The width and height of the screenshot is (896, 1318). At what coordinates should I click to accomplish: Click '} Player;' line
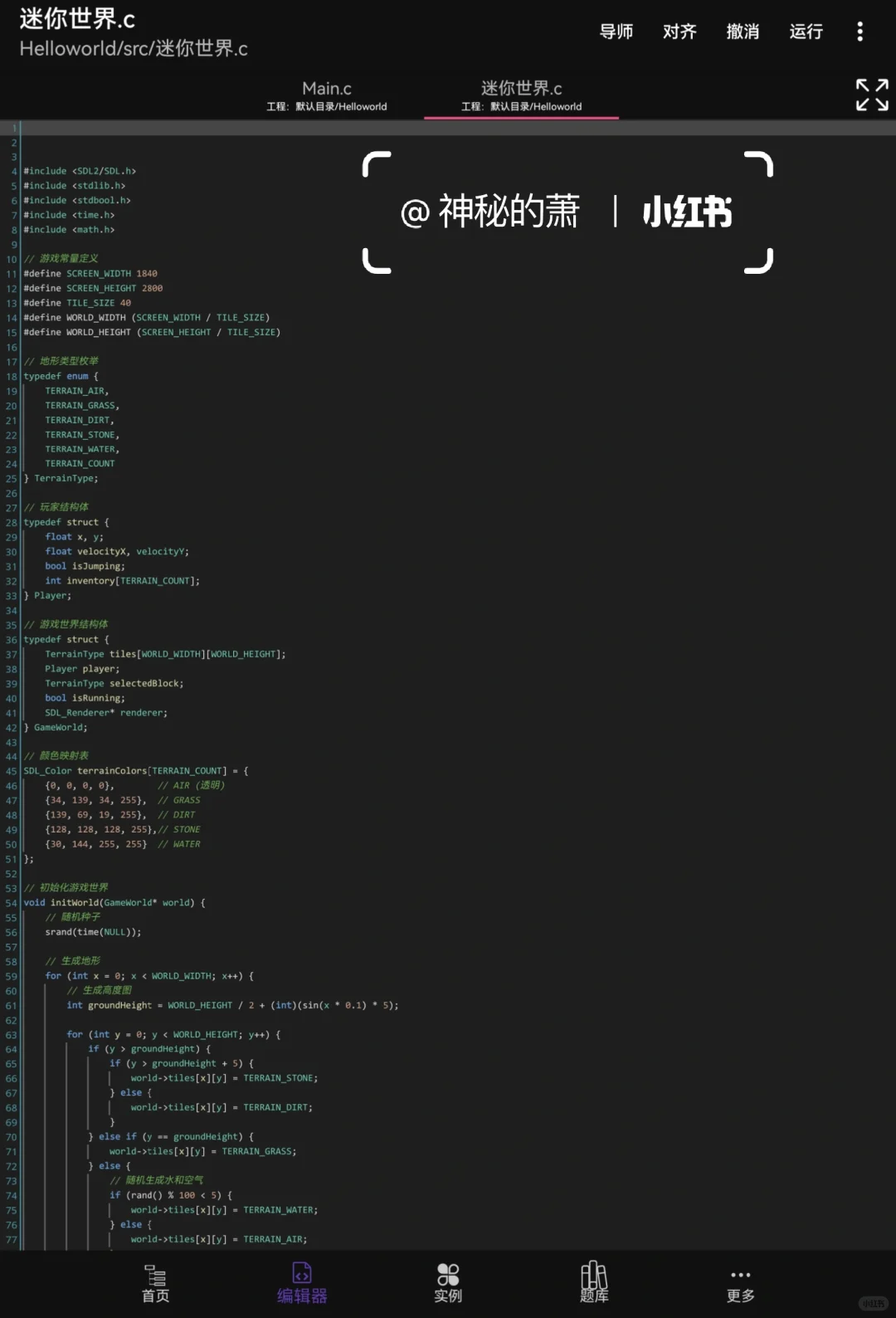(47, 596)
